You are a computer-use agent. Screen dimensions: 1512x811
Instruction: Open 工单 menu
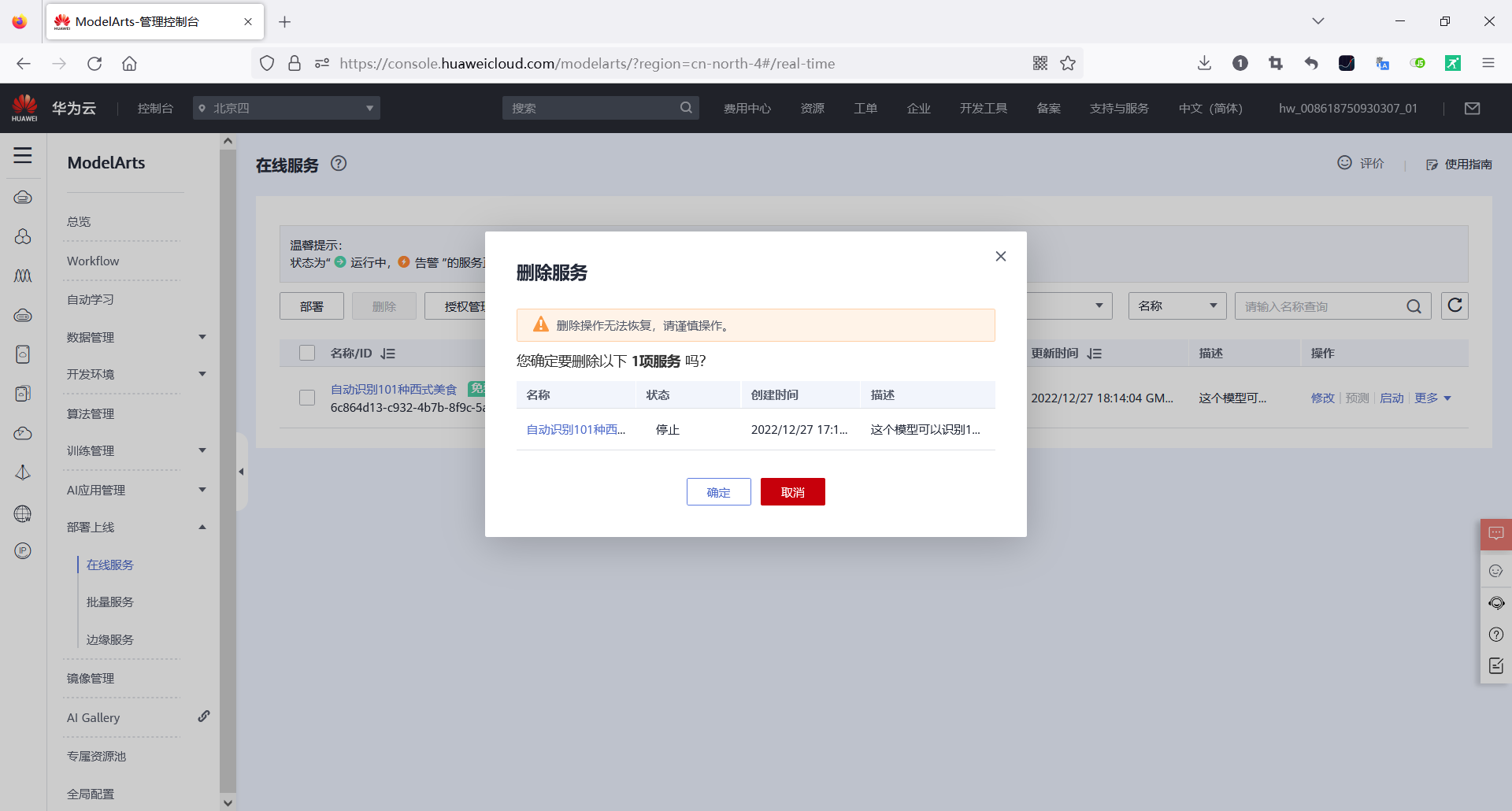click(x=865, y=108)
